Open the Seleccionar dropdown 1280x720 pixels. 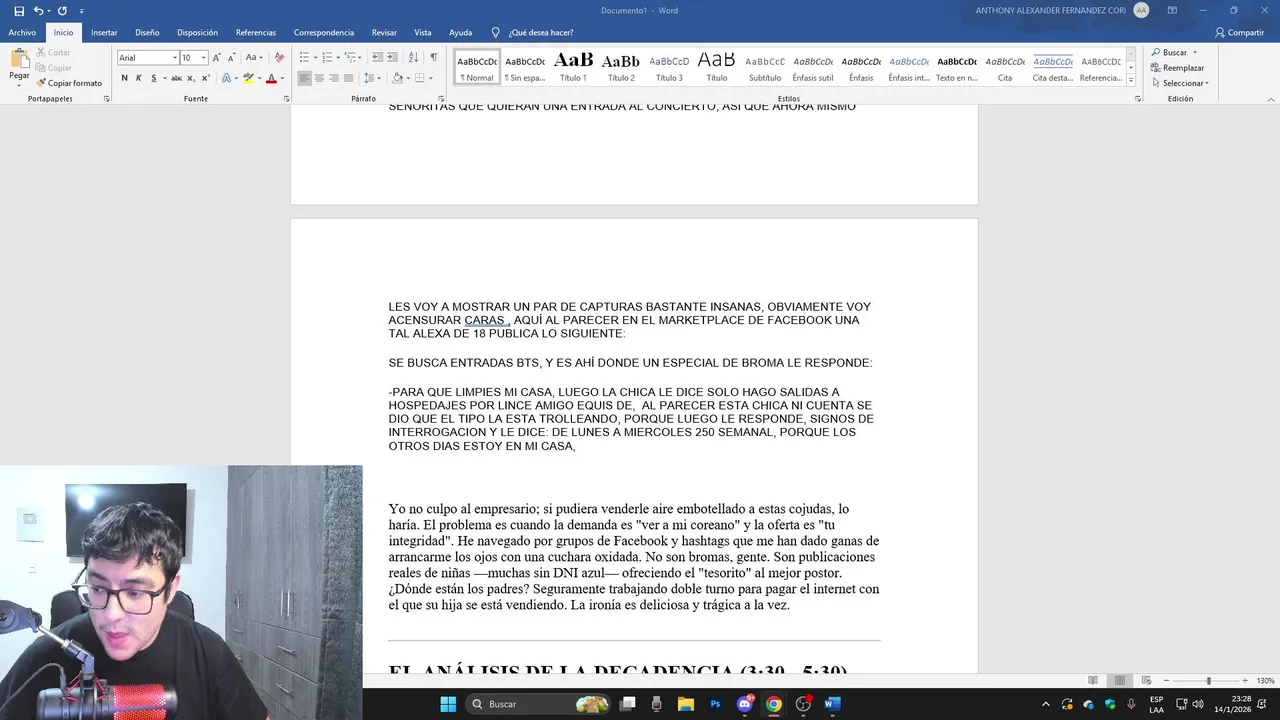click(x=1180, y=83)
